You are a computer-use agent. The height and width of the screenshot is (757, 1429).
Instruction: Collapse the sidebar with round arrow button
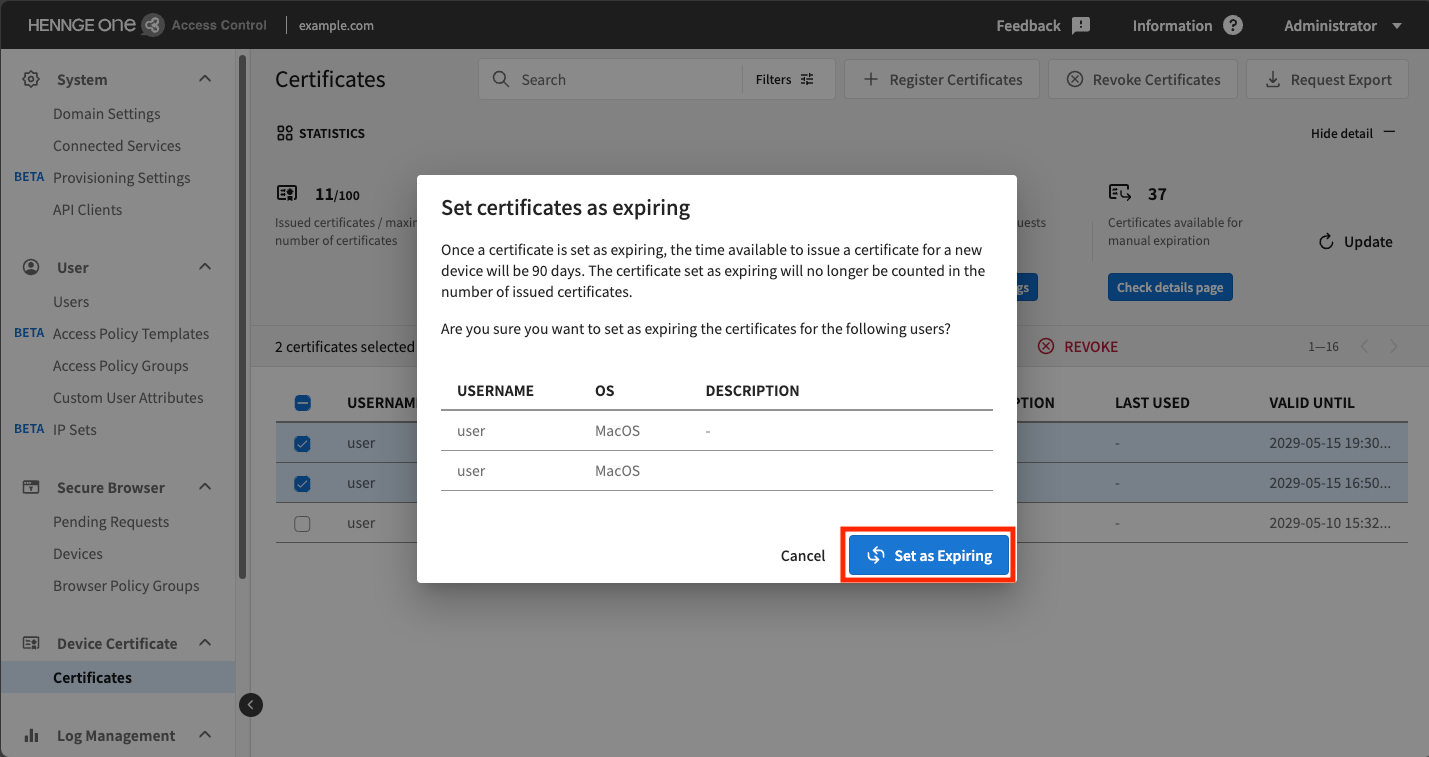point(251,705)
